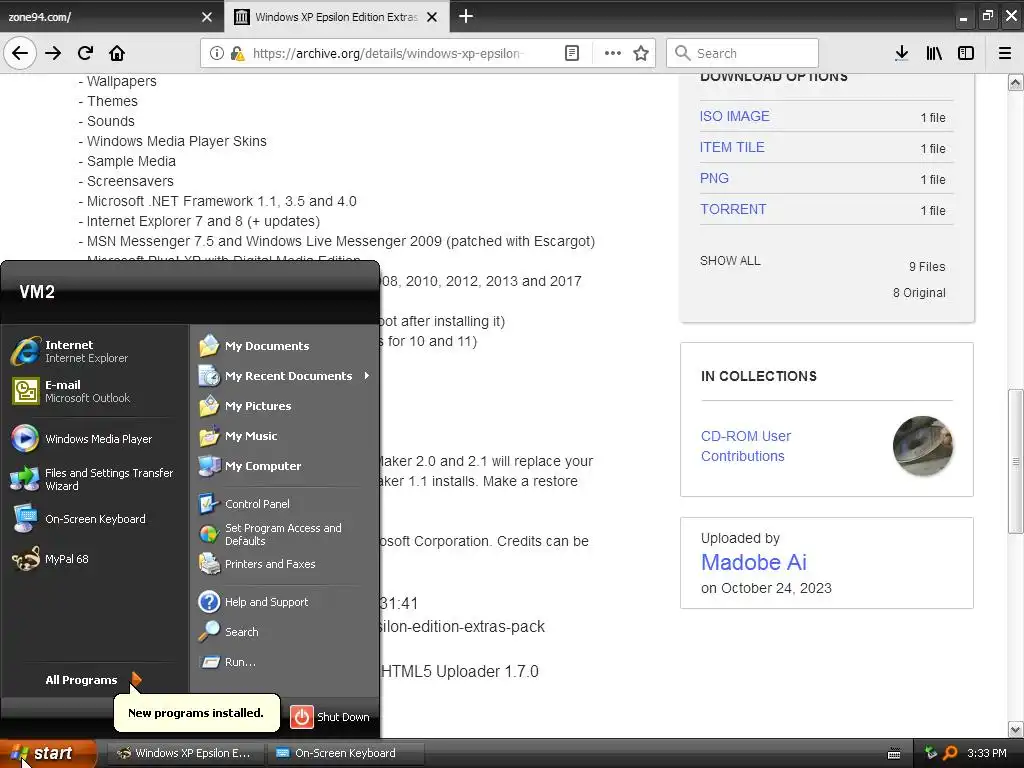Expand All Programs list
Viewport: 1024px width, 768px height.
point(93,680)
